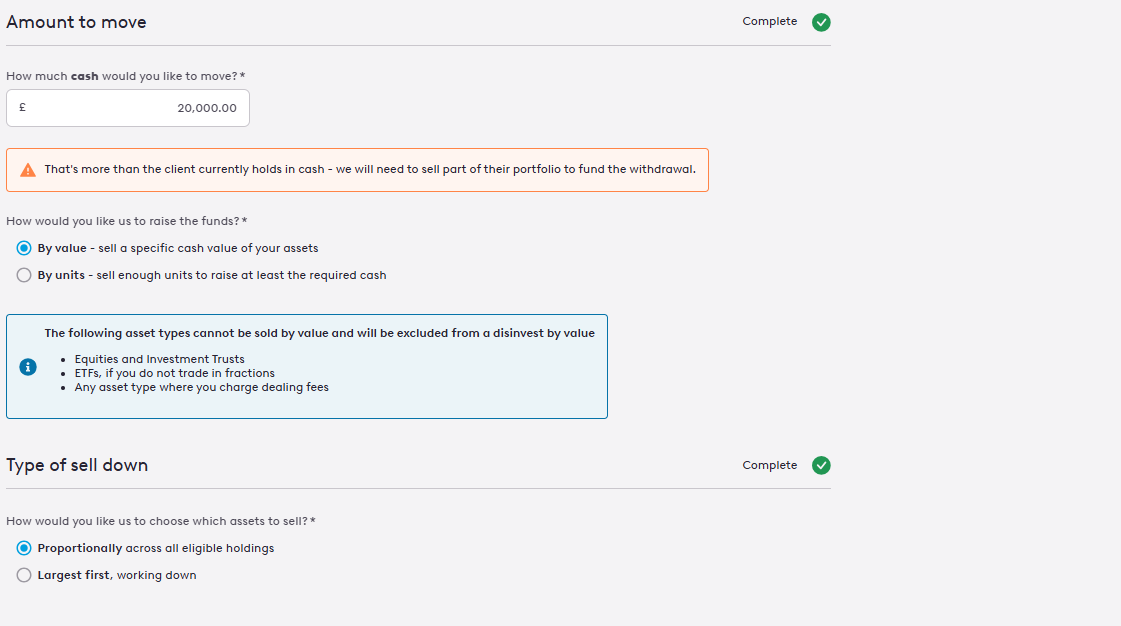The image size is (1121, 626).
Task: Choose Largest first, working down option
Action: click(x=24, y=575)
